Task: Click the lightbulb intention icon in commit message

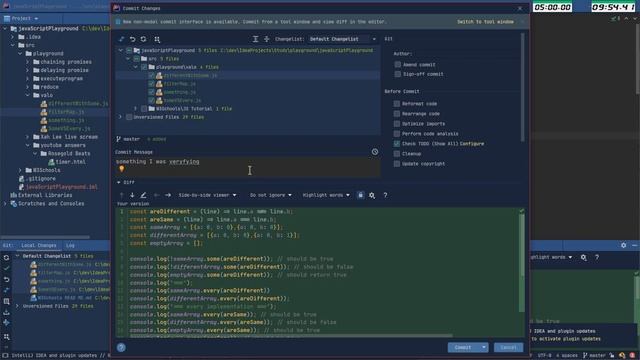Action: click(122, 169)
